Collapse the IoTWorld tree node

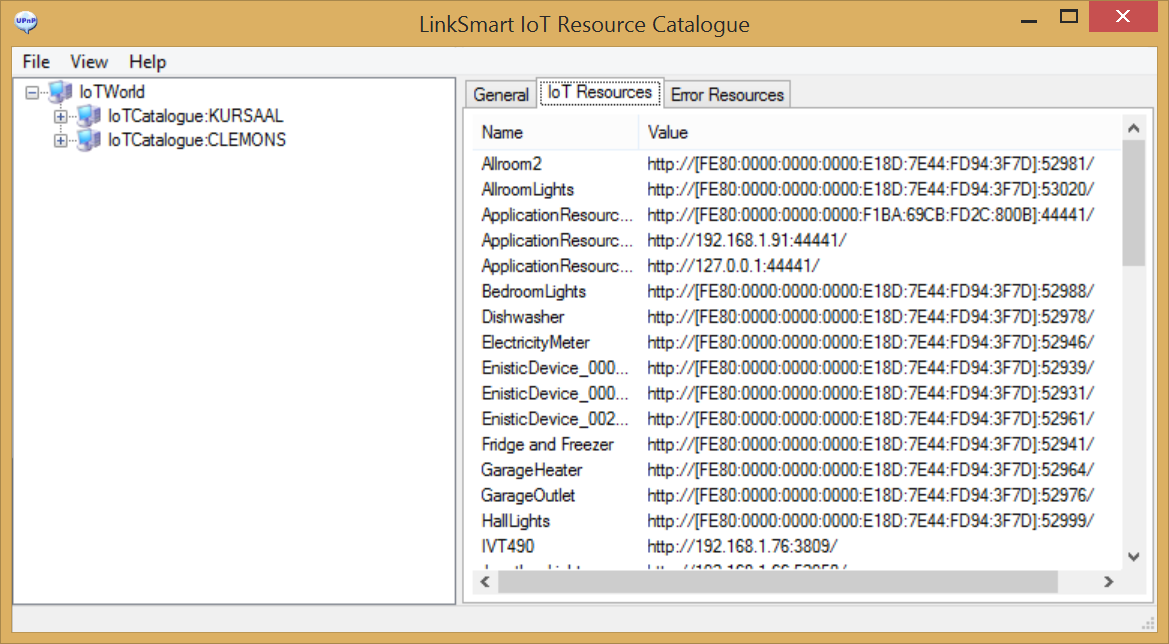click(32, 92)
